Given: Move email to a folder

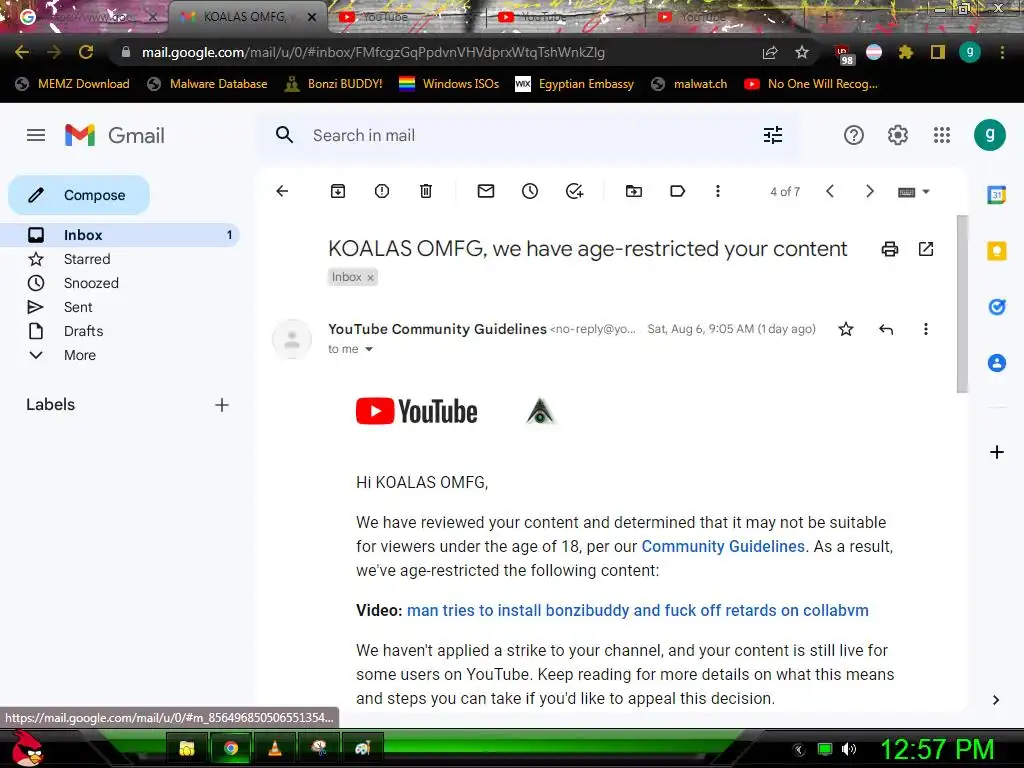Looking at the screenshot, I should (633, 191).
